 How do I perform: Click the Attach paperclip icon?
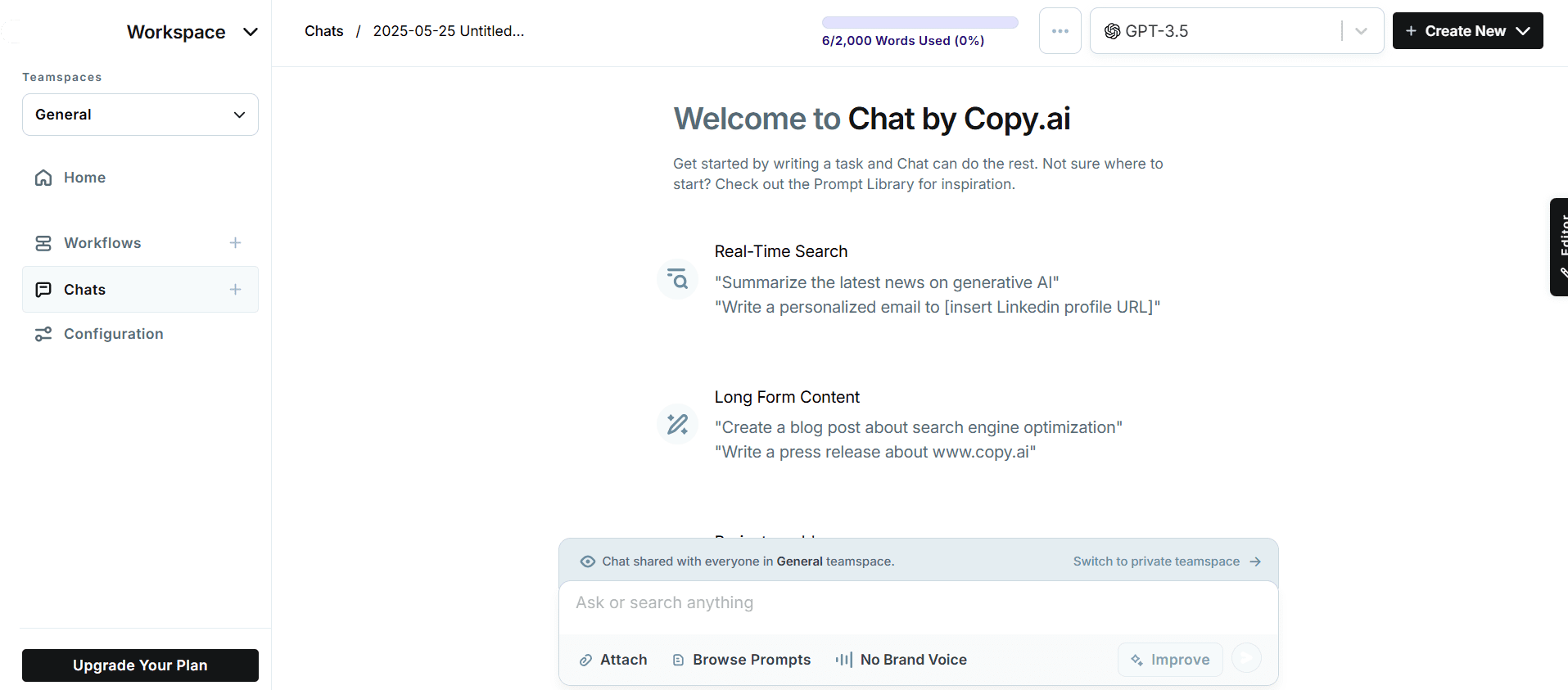coord(586,660)
